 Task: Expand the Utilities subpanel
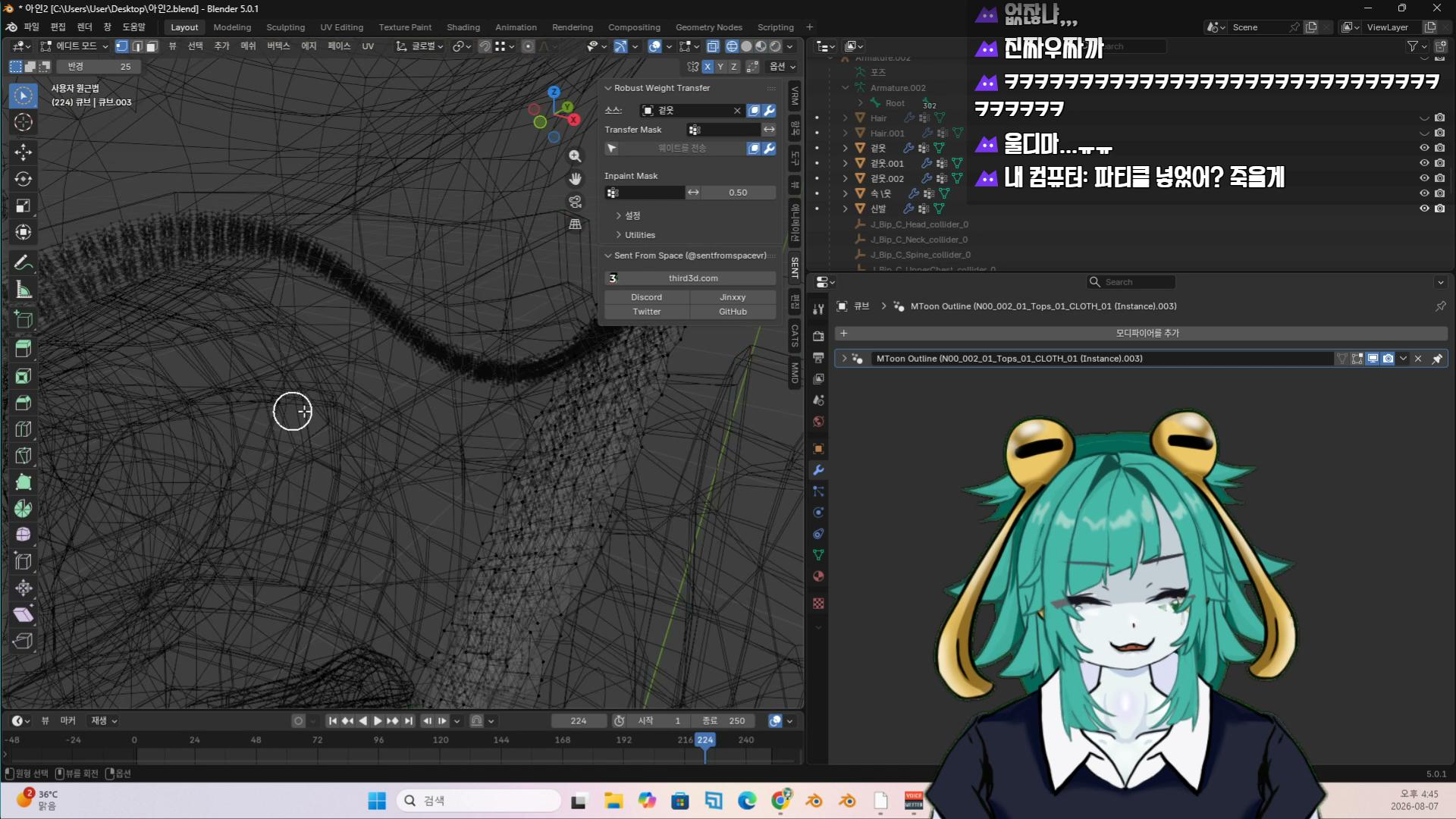tap(619, 235)
